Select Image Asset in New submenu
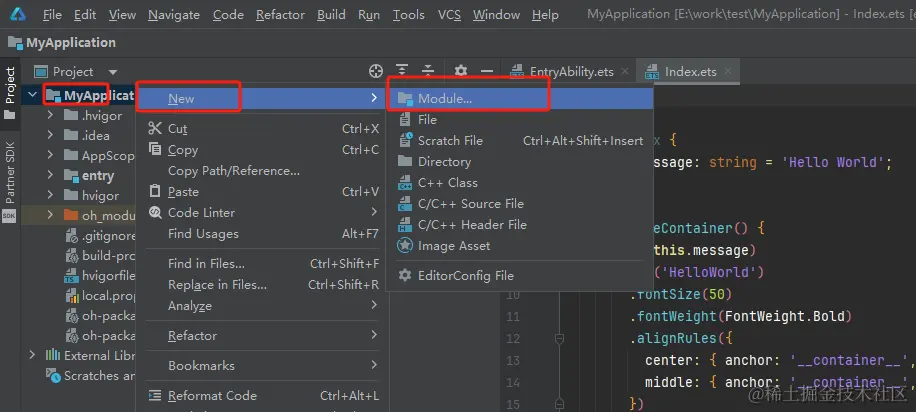The height and width of the screenshot is (412, 916). pos(520,245)
